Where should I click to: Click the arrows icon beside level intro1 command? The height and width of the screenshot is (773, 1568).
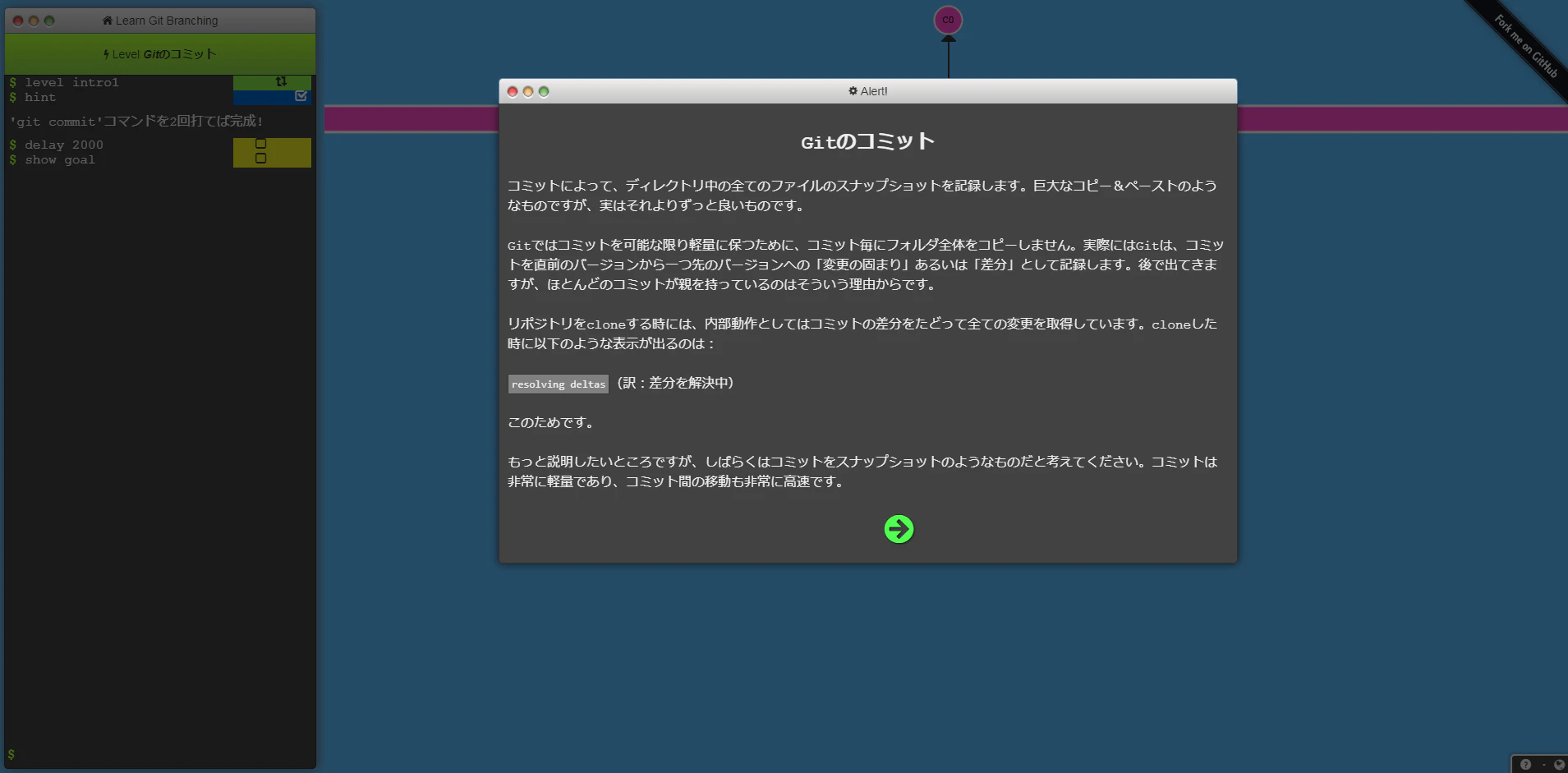tap(281, 81)
